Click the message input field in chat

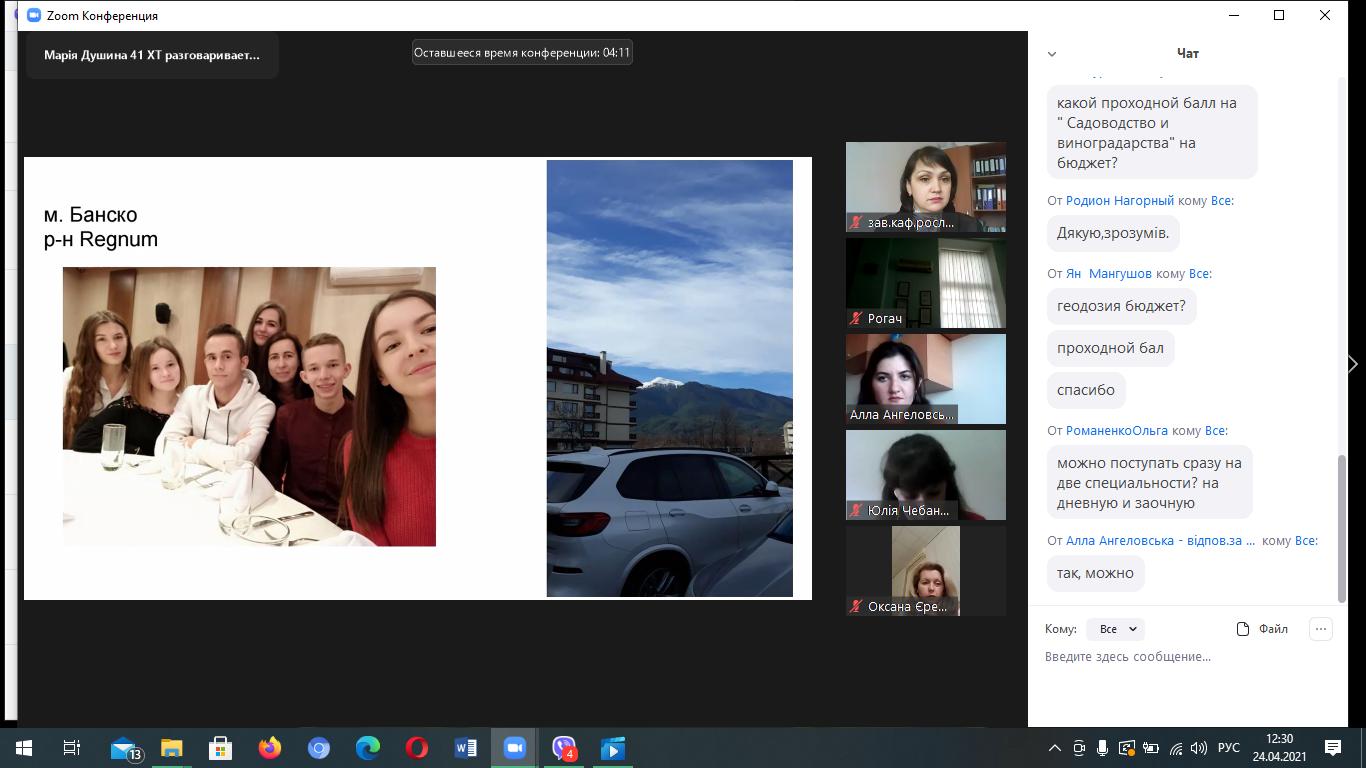(x=1180, y=657)
